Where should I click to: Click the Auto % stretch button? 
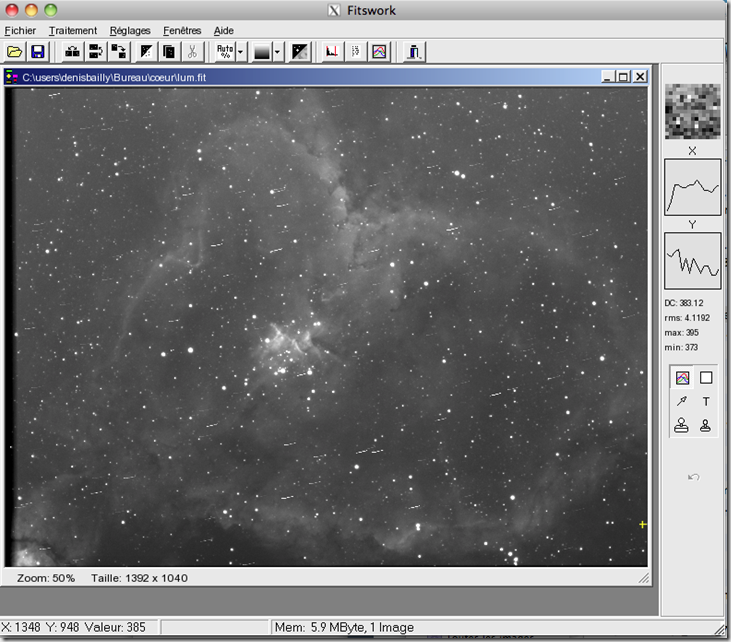point(225,51)
